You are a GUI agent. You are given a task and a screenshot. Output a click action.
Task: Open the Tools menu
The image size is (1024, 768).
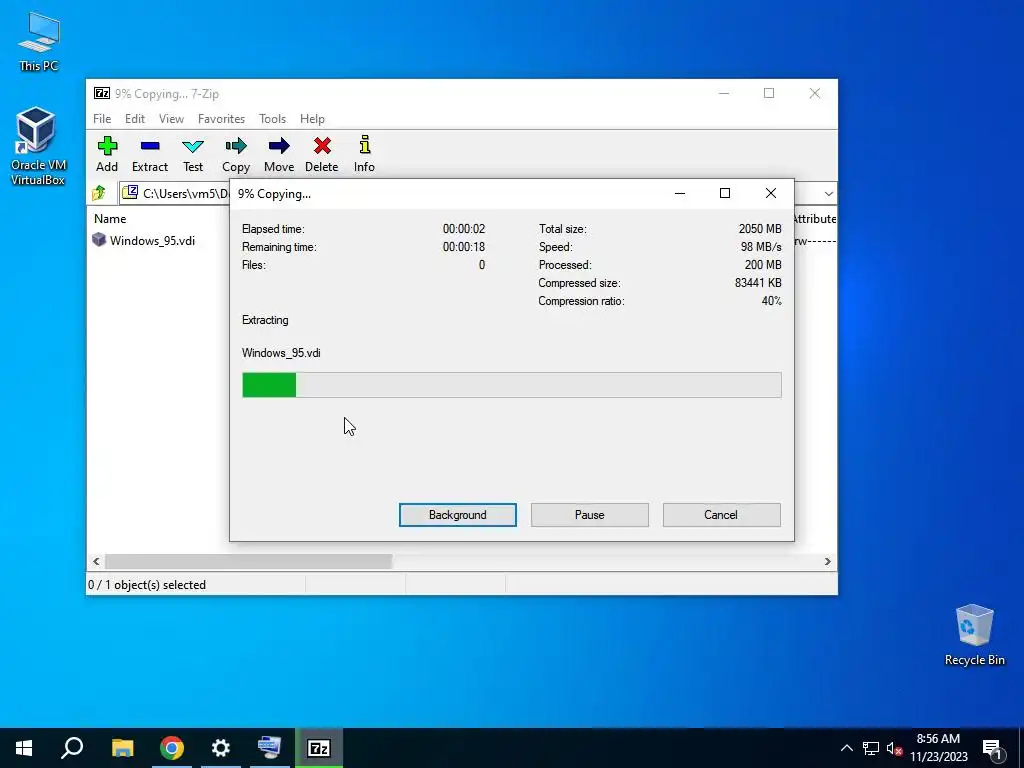click(x=272, y=119)
